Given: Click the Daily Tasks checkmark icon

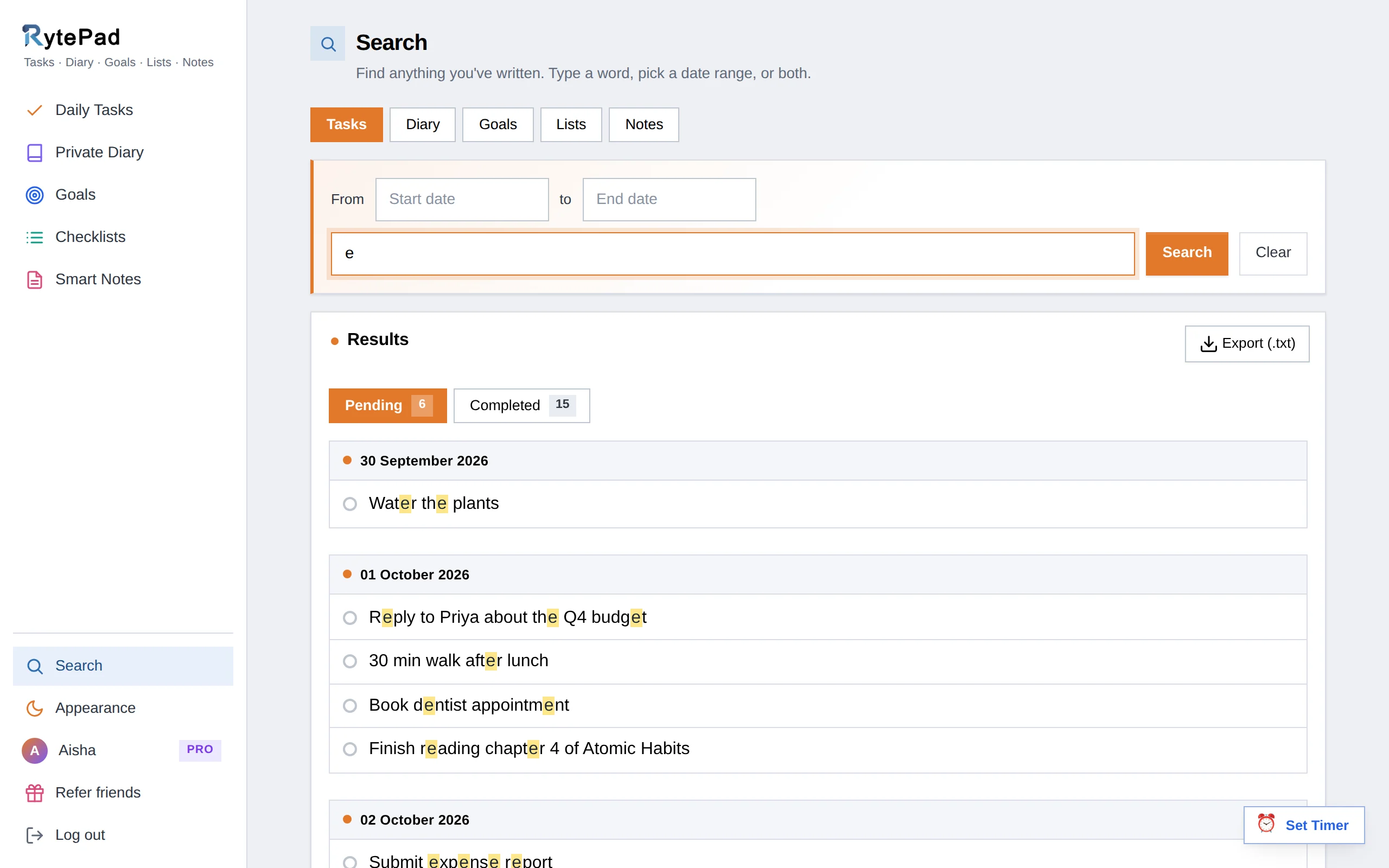Looking at the screenshot, I should tap(34, 110).
